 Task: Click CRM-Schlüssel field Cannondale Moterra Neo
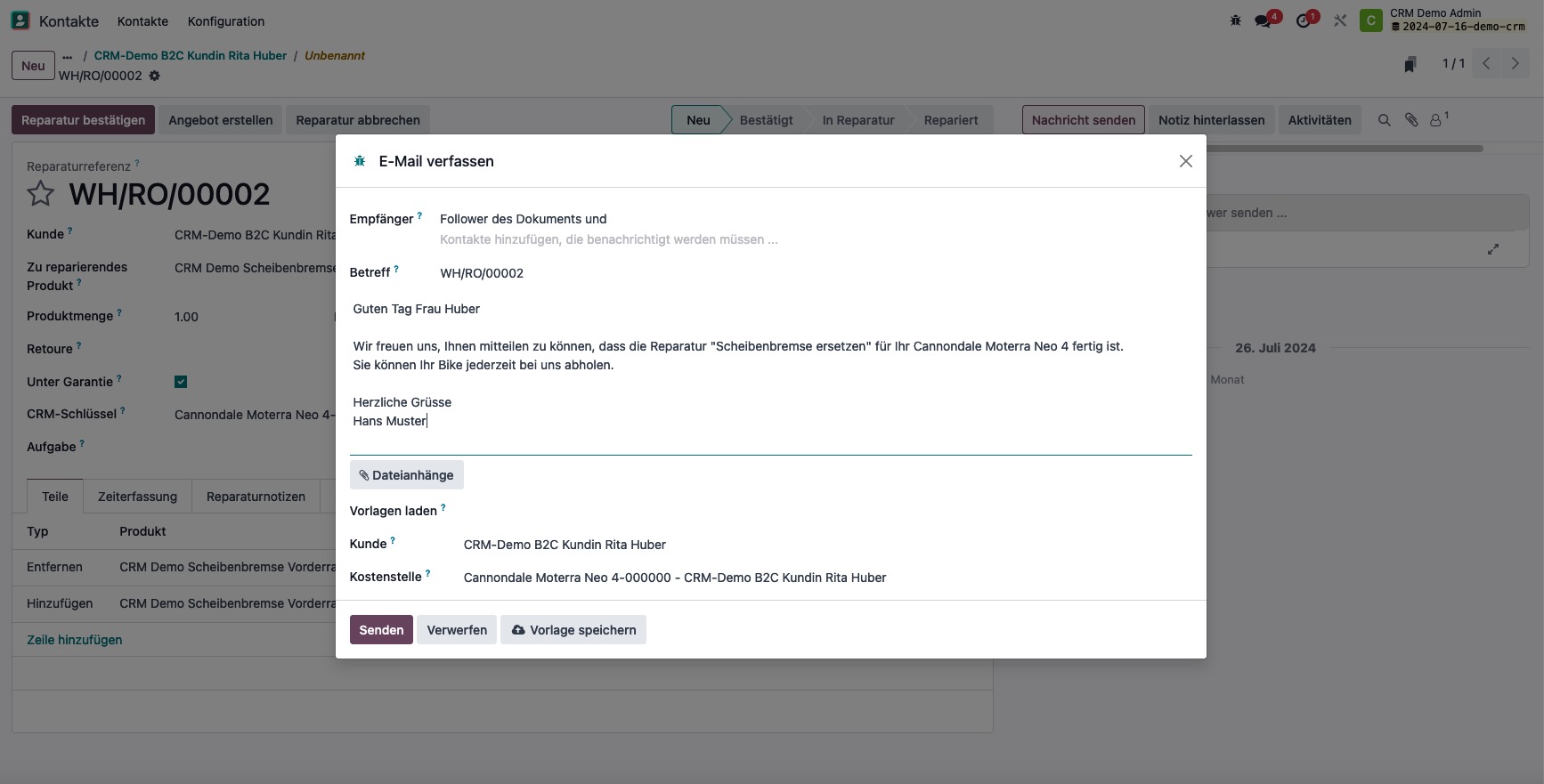click(x=255, y=415)
